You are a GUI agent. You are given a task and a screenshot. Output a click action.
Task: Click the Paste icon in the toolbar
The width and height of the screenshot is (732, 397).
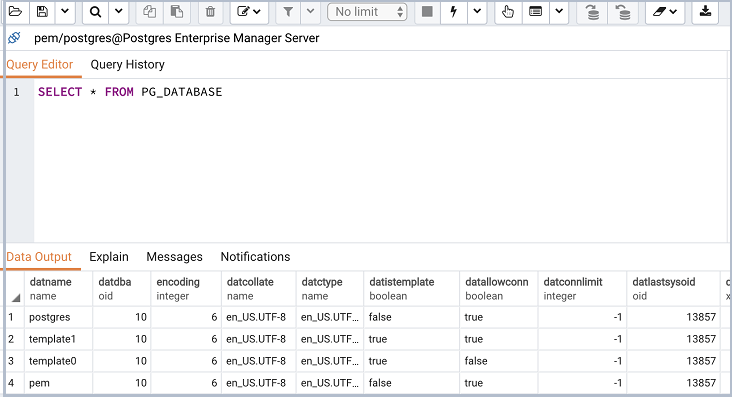click(176, 12)
